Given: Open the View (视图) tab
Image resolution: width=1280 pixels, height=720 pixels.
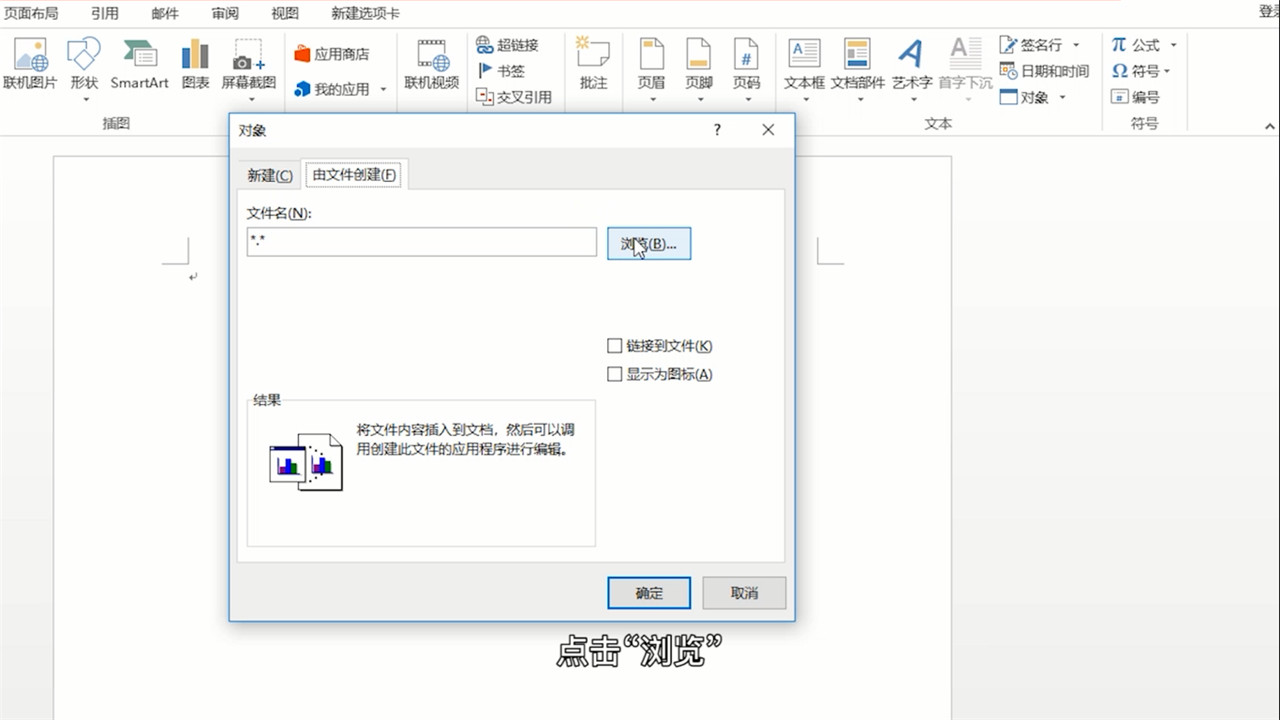Looking at the screenshot, I should coord(285,13).
